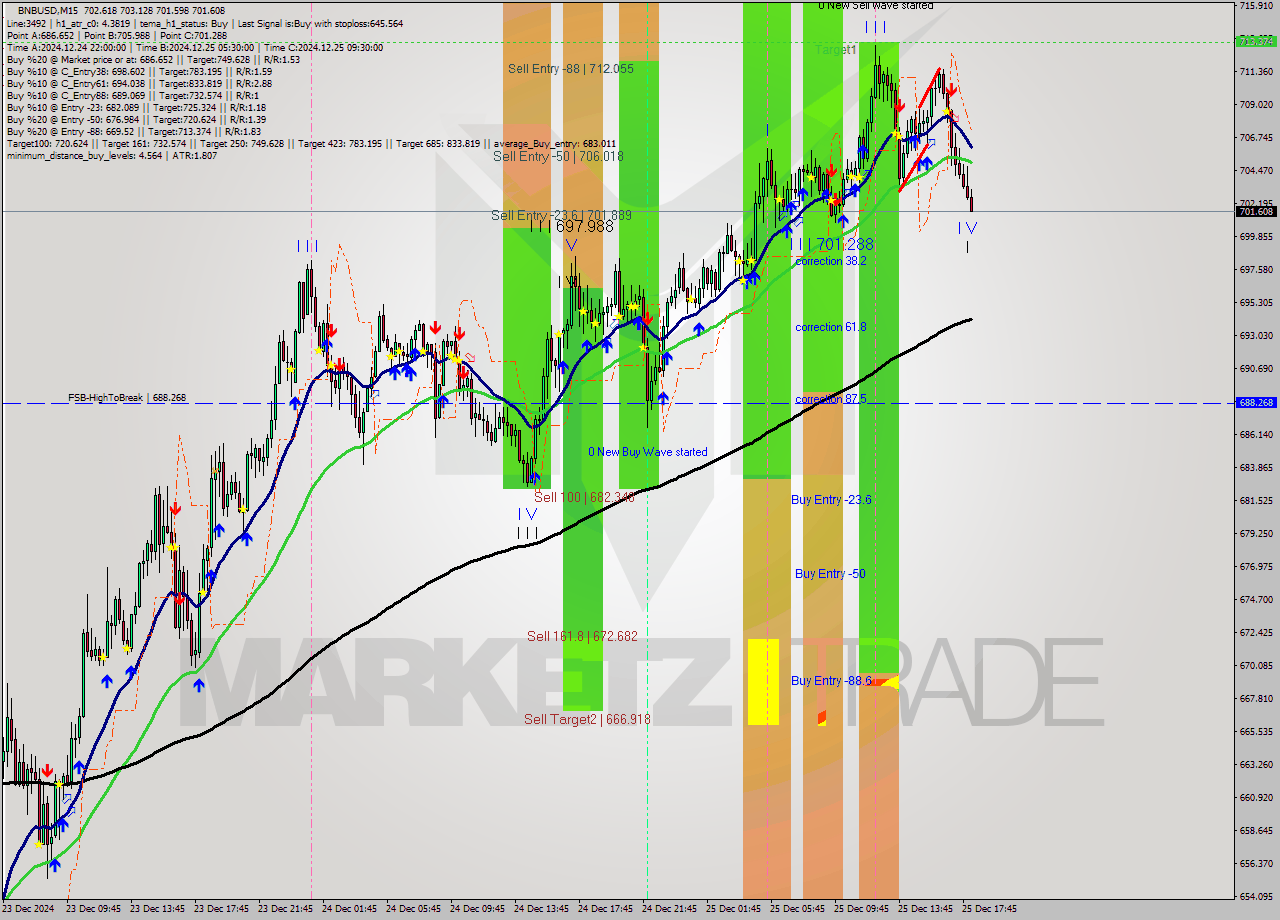Select the current price tag 701.608 on the price axis
Screen dimensions: 1280x920
1256,212
